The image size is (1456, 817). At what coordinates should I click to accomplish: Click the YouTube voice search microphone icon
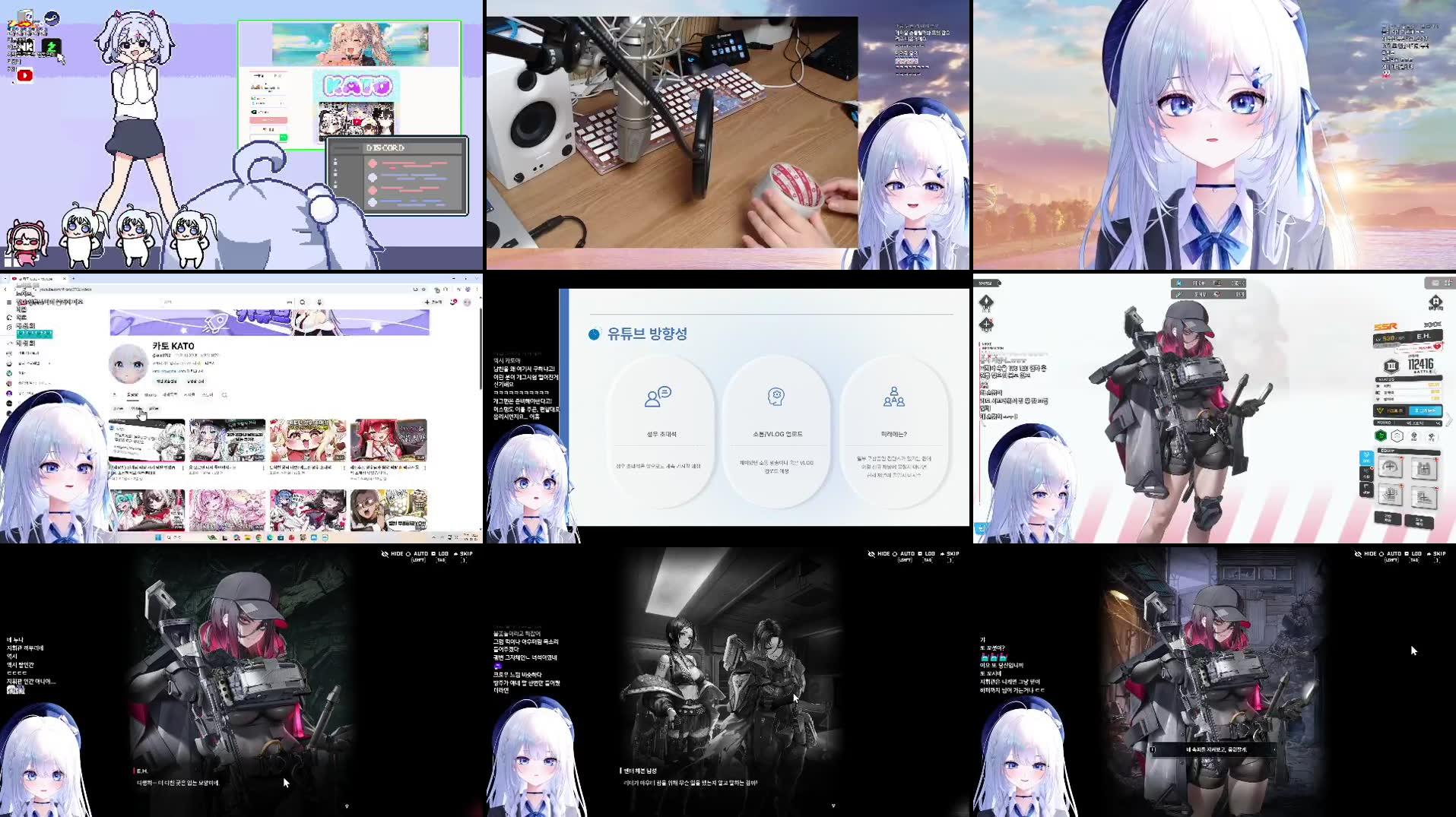click(x=319, y=302)
